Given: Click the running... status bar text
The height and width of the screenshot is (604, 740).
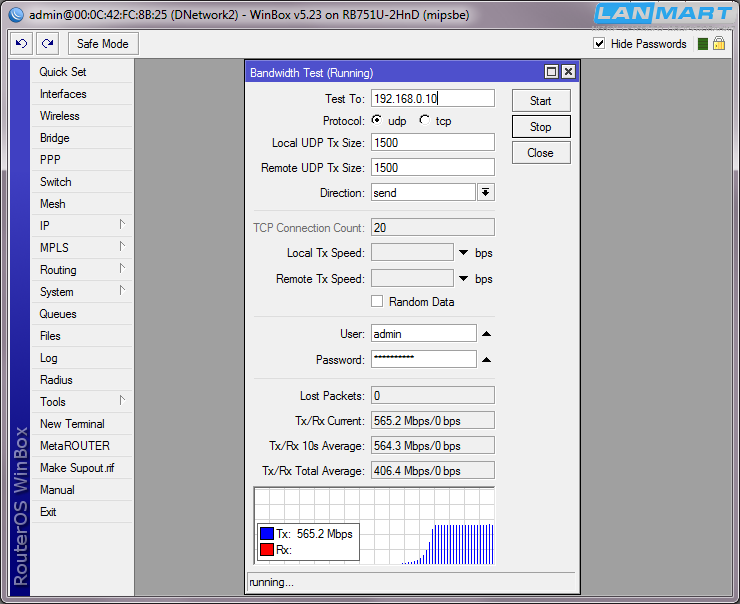Looking at the screenshot, I should (271, 582).
